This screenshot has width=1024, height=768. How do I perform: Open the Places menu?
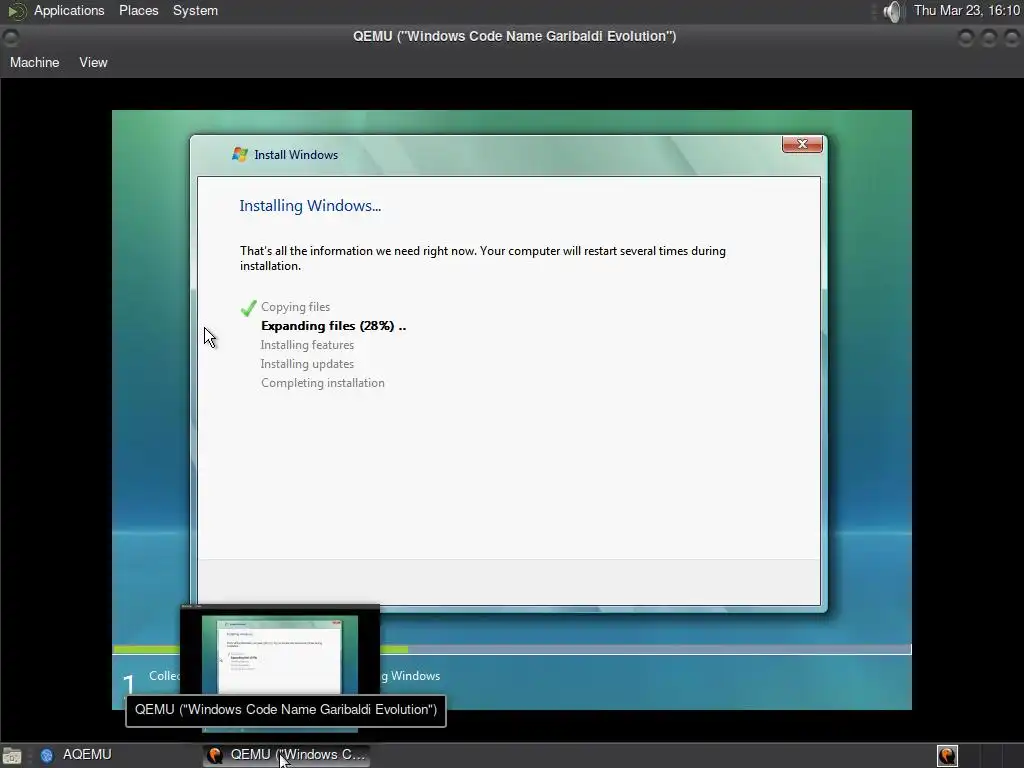tap(138, 10)
